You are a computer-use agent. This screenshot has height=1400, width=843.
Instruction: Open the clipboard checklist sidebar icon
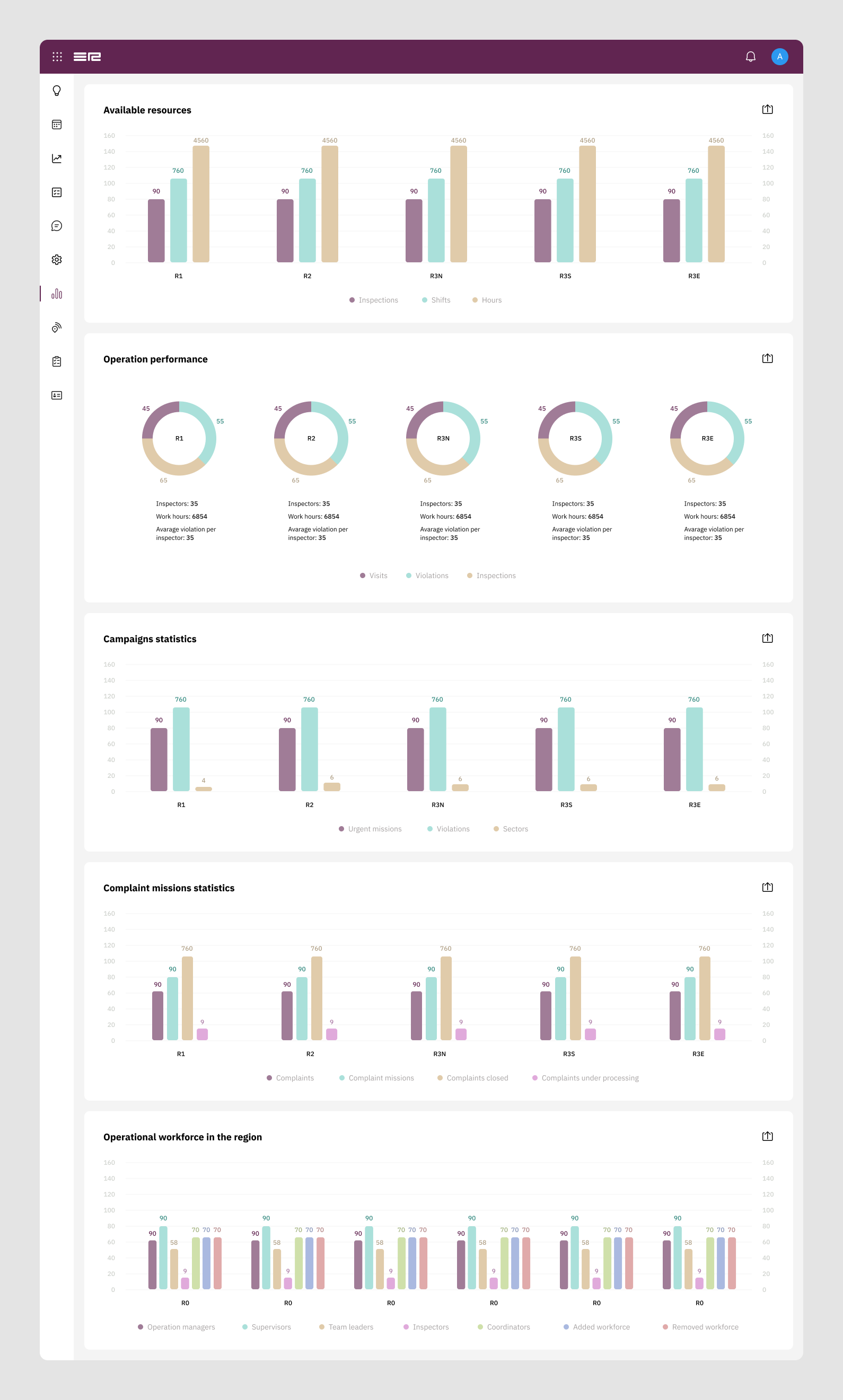[x=57, y=361]
